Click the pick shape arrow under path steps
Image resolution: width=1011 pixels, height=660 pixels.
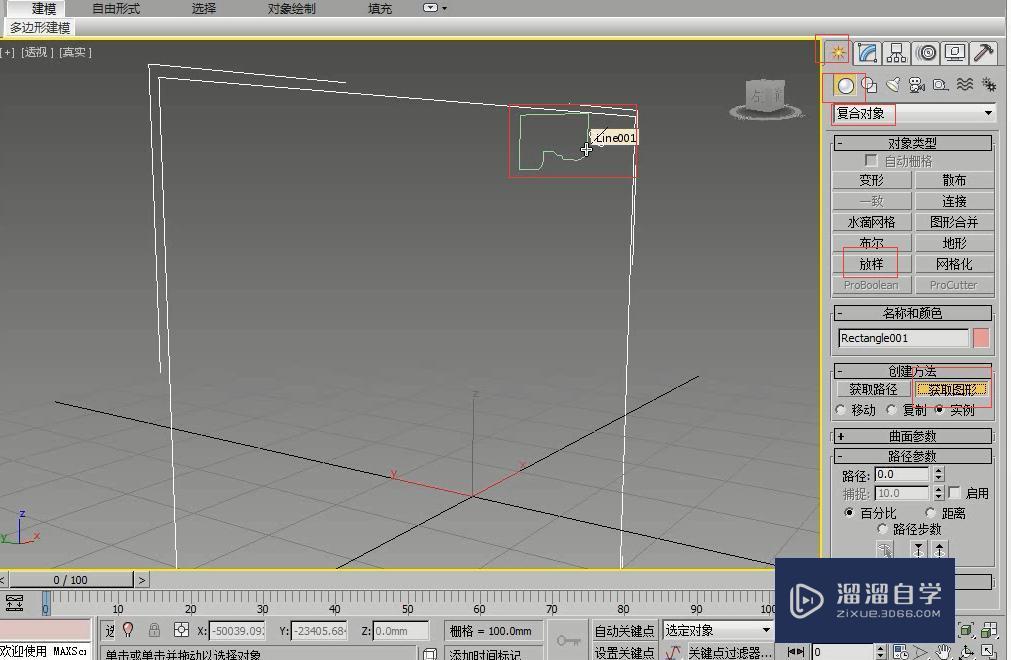pos(885,550)
